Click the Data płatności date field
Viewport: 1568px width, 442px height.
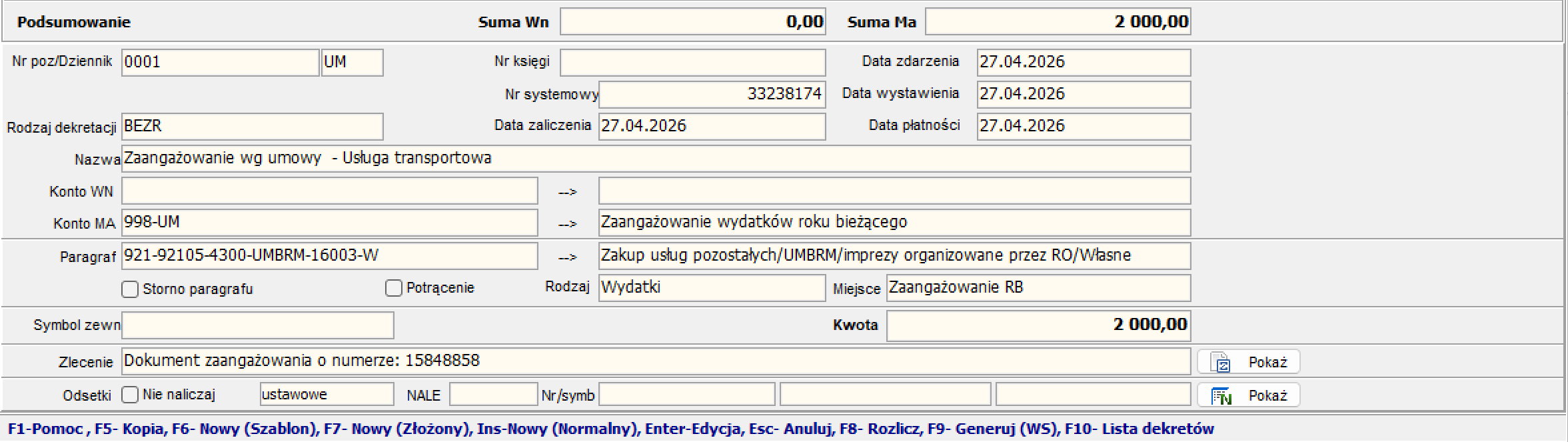(x=1084, y=127)
